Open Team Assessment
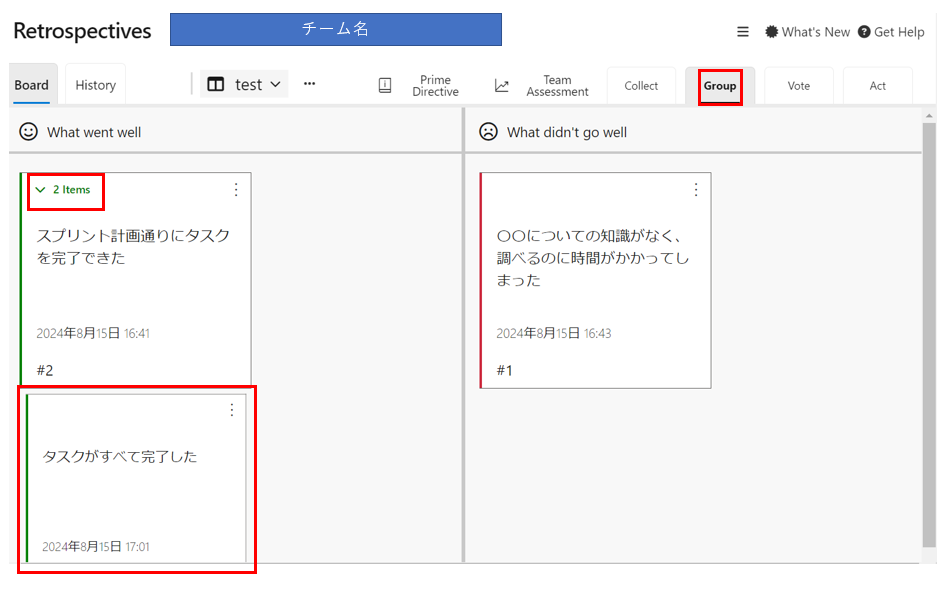 [x=557, y=86]
